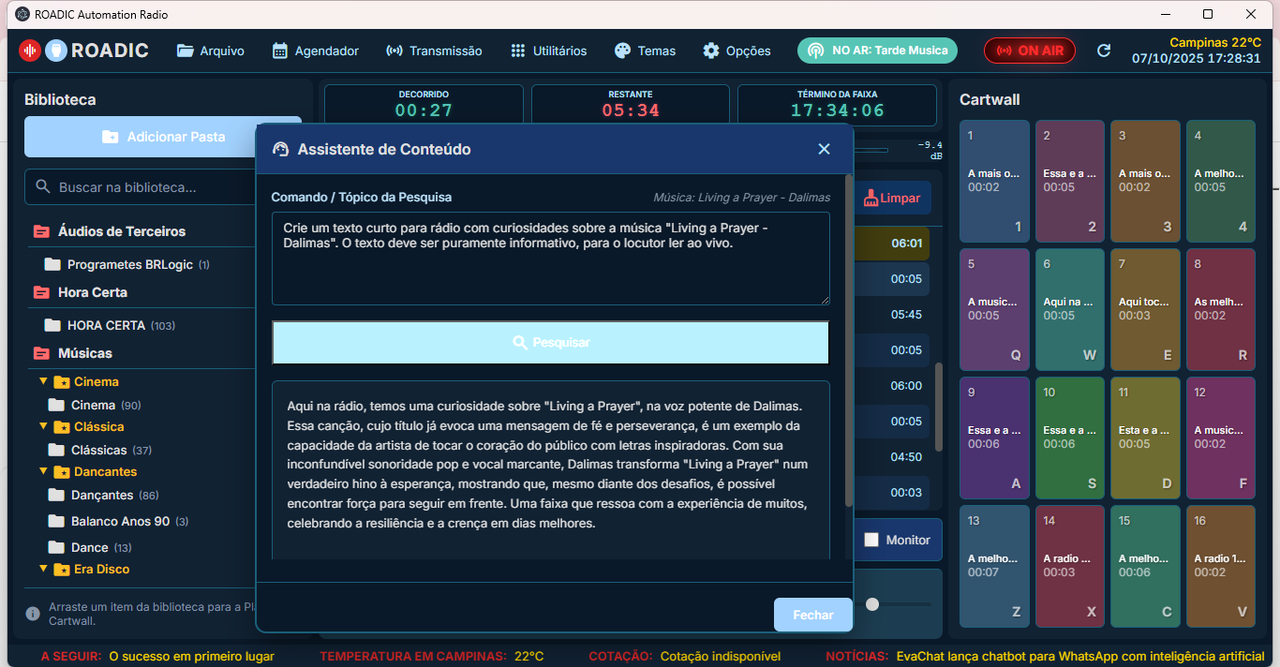Click the DECORRIDO elapsed time display
1280x667 pixels.
424,104
